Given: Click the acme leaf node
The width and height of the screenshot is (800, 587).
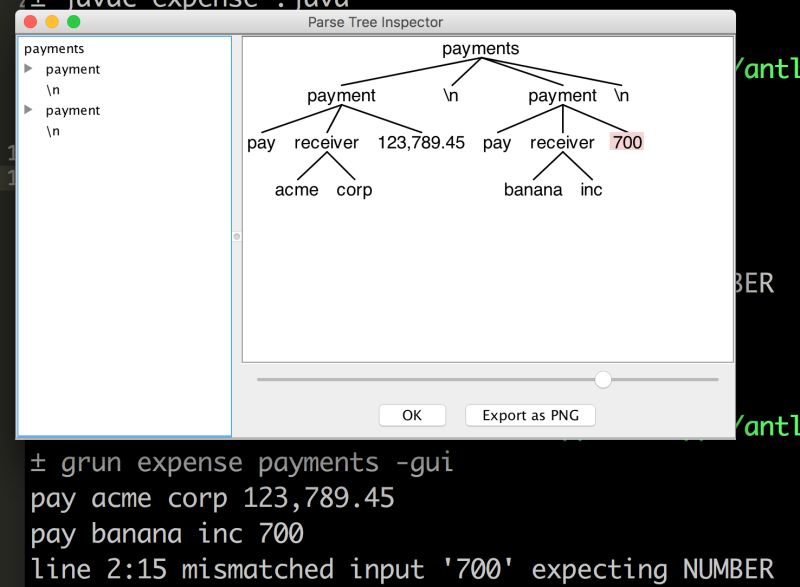Looking at the screenshot, I should click(296, 190).
